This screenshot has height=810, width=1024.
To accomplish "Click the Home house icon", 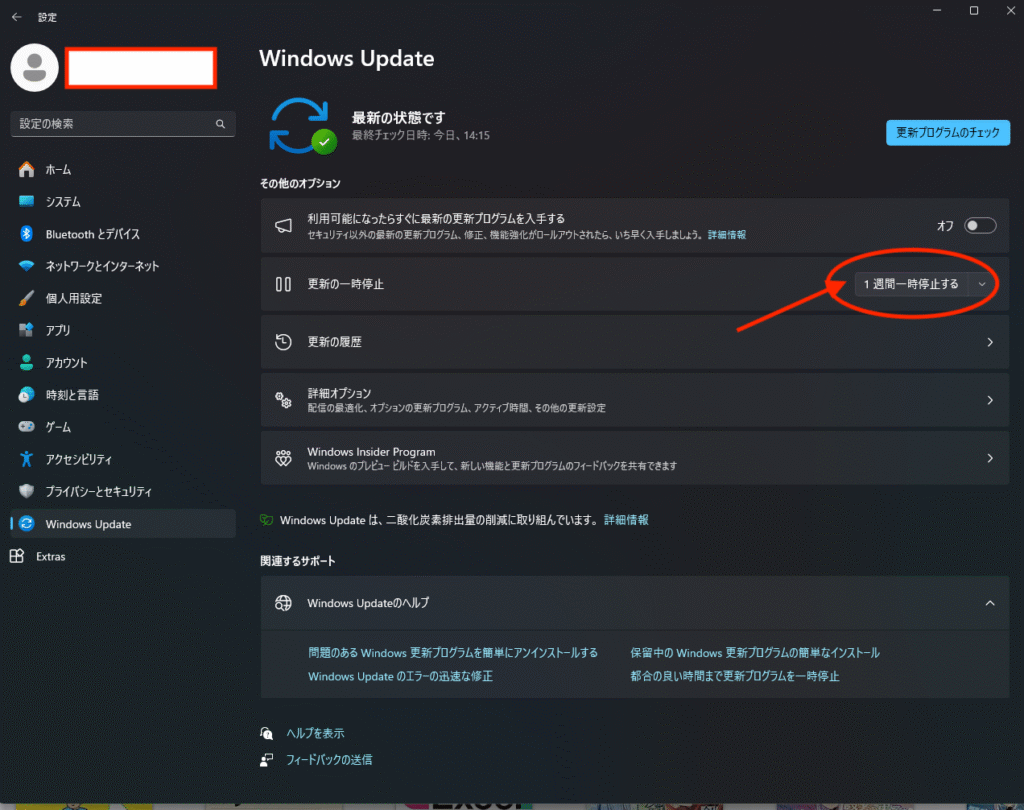I will tap(26, 170).
